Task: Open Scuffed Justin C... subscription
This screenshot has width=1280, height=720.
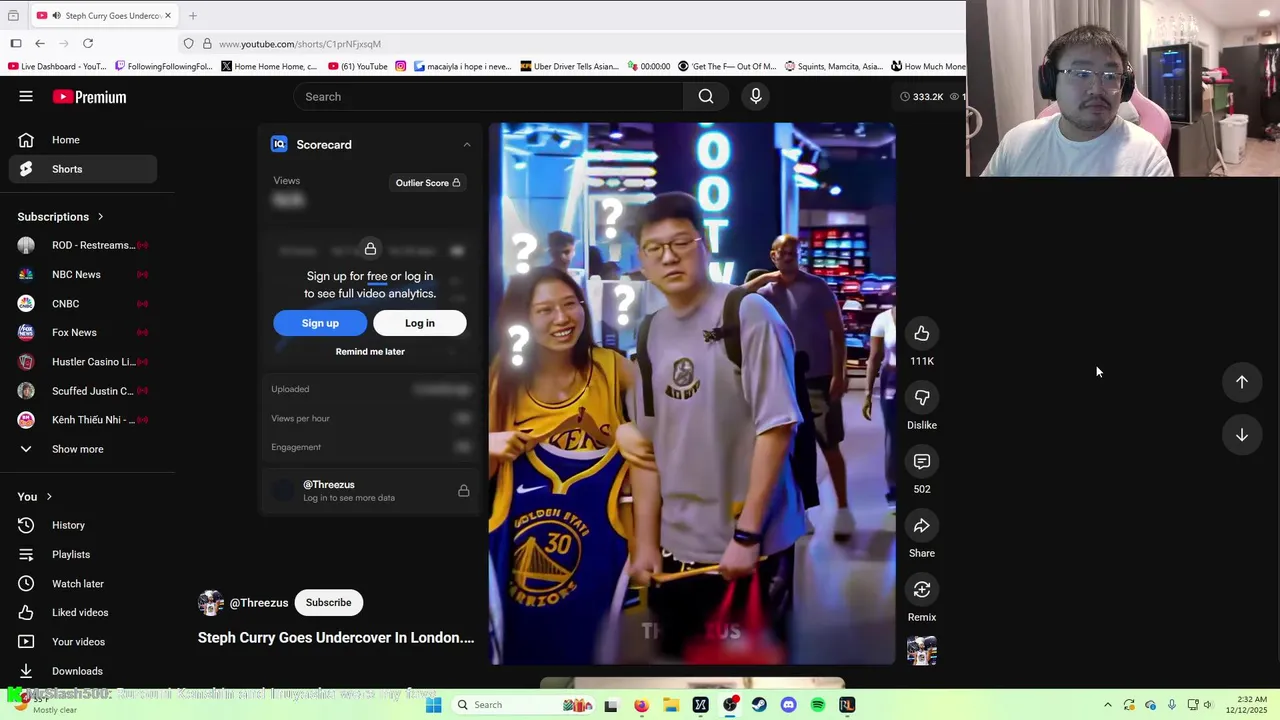Action: pyautogui.click(x=83, y=391)
